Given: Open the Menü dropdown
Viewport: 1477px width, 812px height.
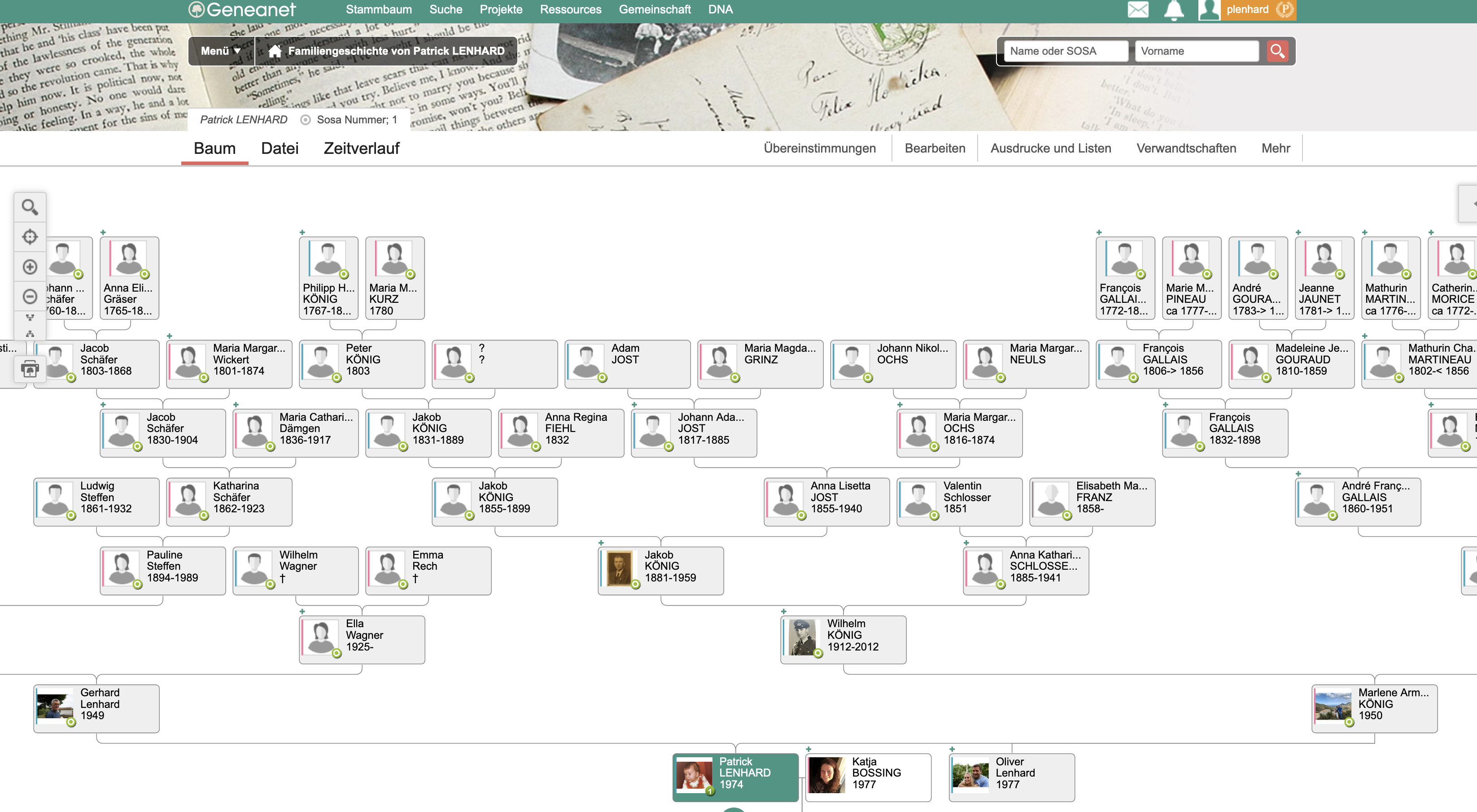Looking at the screenshot, I should click(x=221, y=51).
